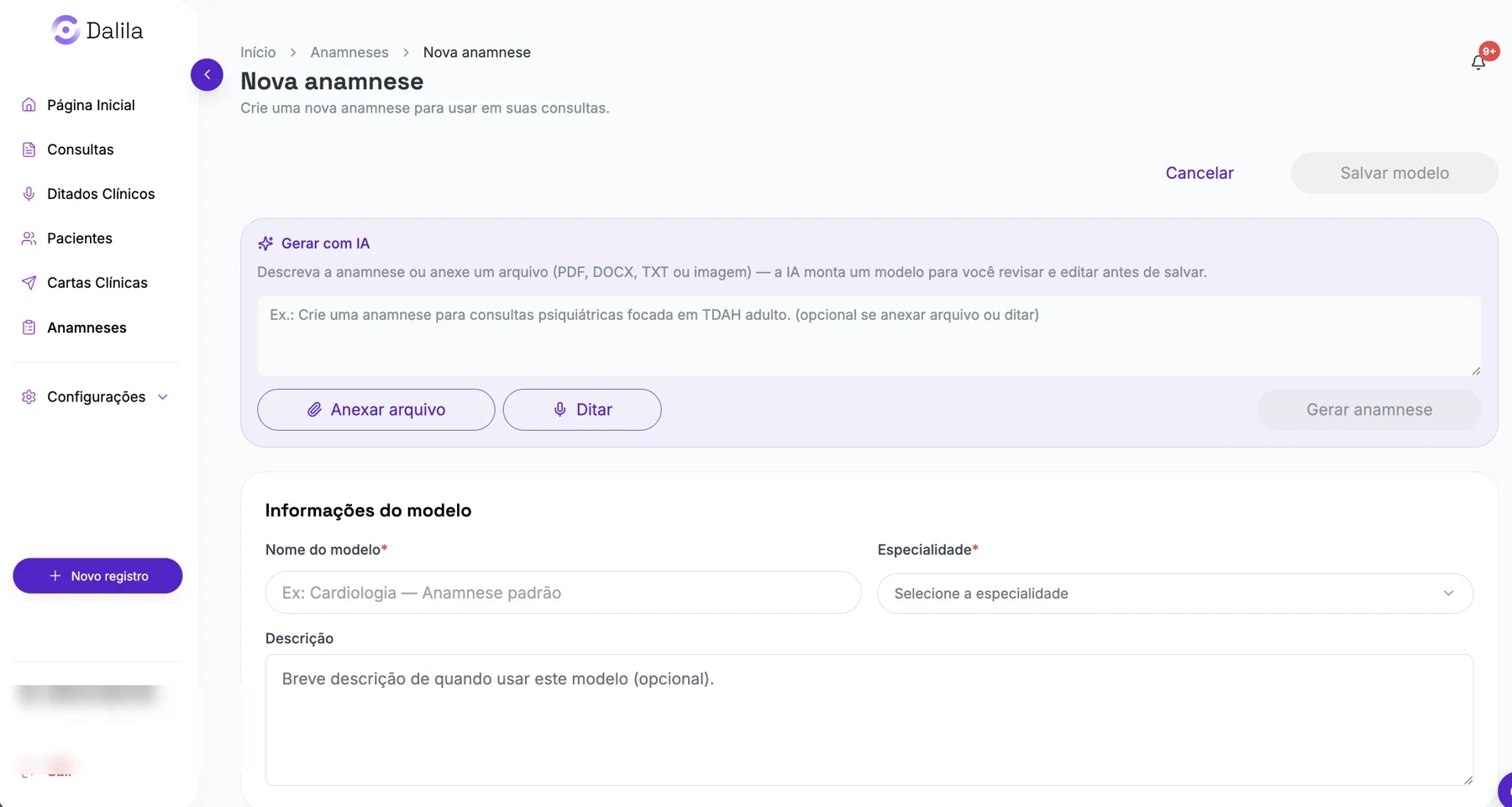Screen dimensions: 1512x807
Task: Open the notifications bell
Action: point(1478,62)
